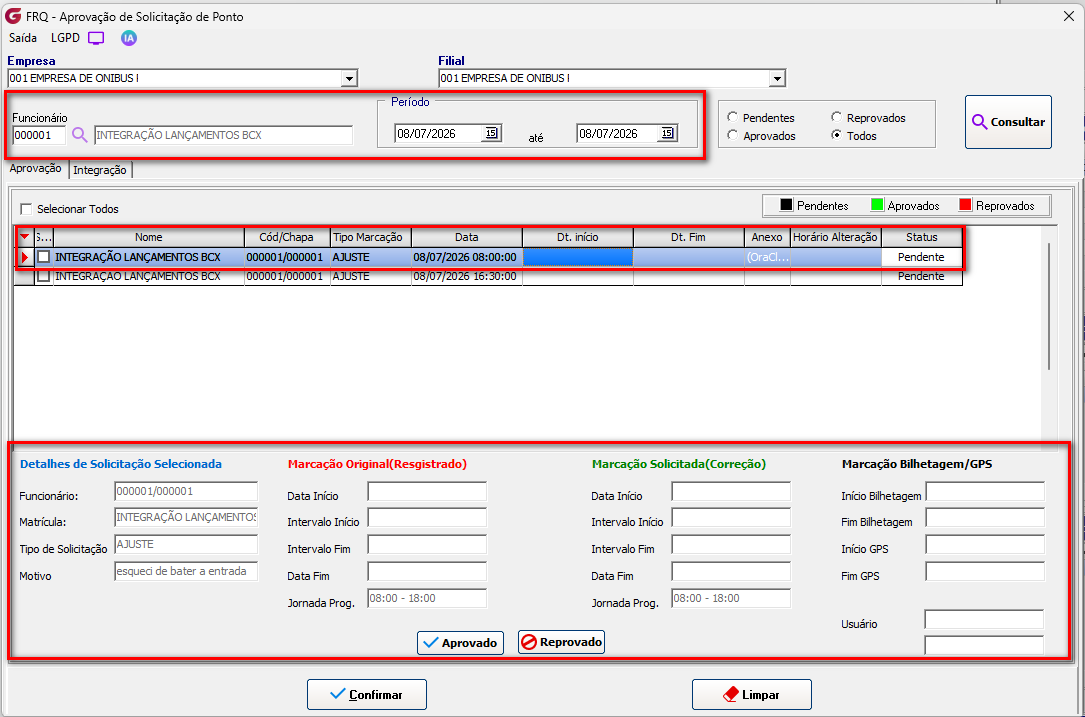Screen dimensions: 1085x717
Task: Check the Selecionar Todos checkbox
Action: coord(26,208)
